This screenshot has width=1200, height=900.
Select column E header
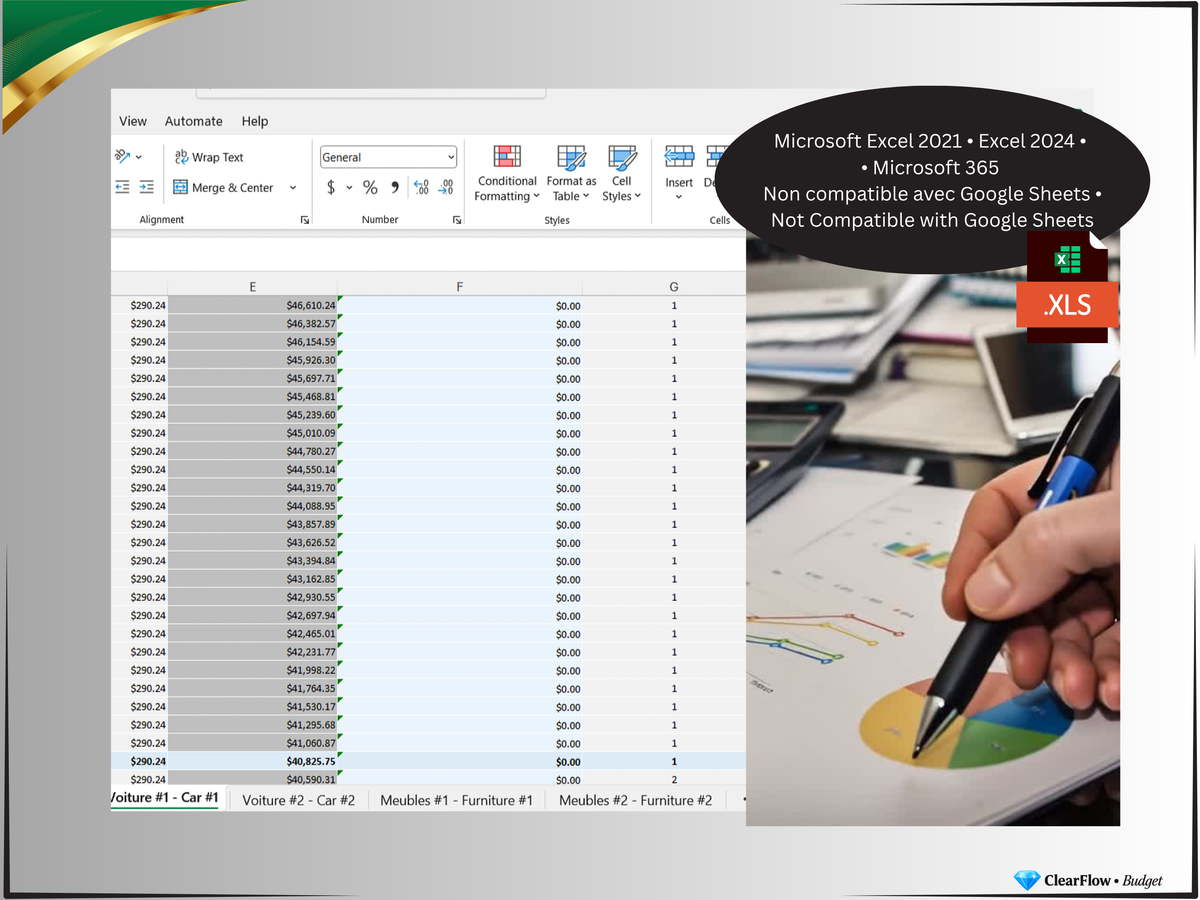click(253, 287)
